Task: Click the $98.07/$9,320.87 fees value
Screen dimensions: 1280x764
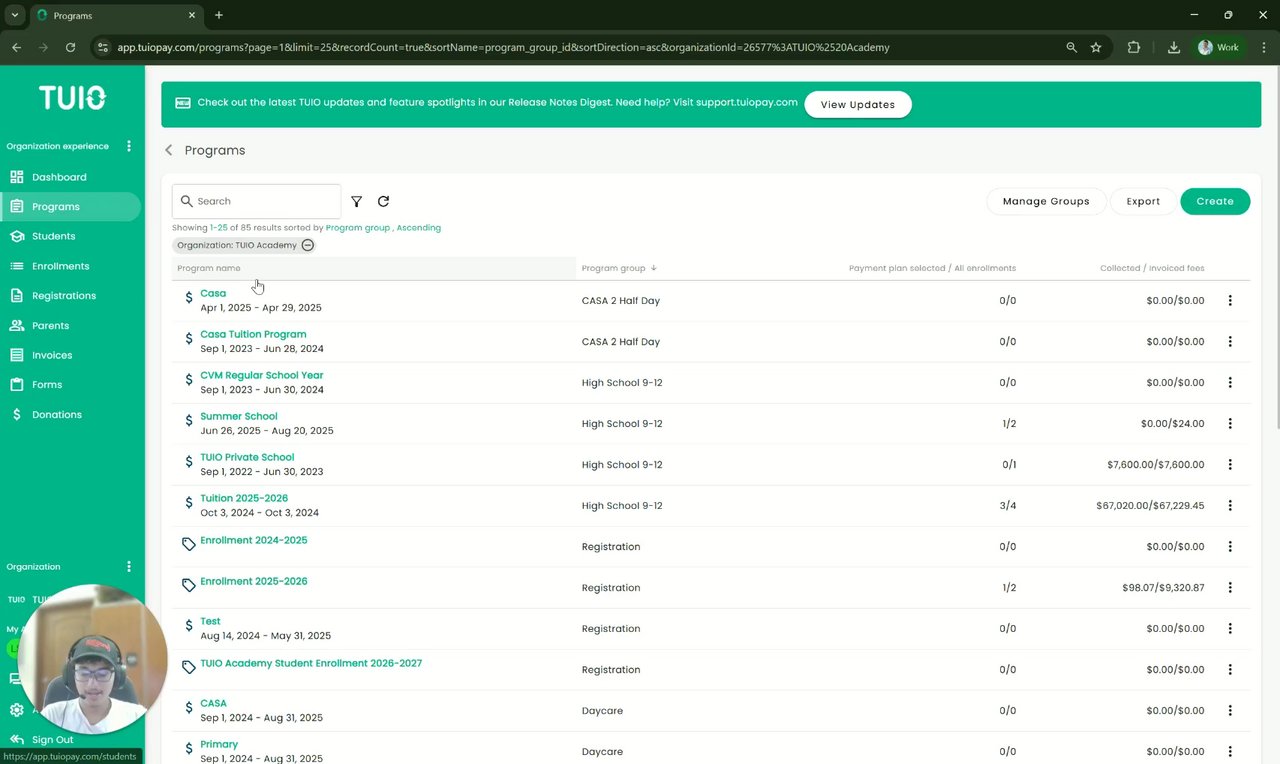Action: point(1163,587)
